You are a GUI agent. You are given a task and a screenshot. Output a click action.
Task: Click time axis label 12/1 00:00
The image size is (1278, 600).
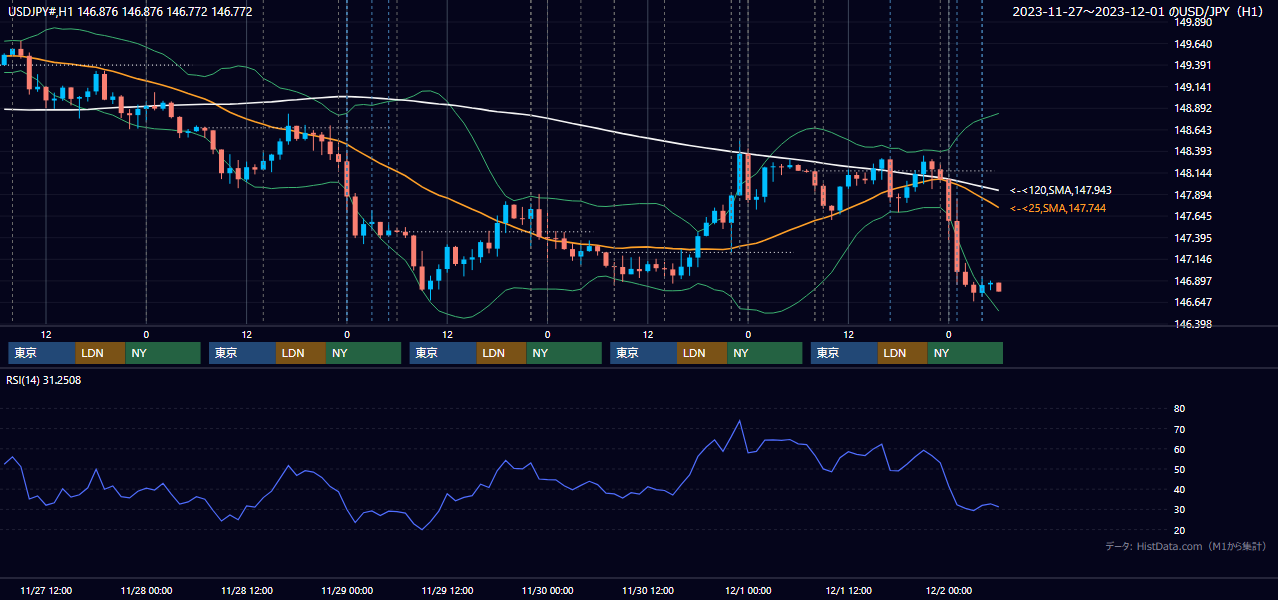coord(748,590)
